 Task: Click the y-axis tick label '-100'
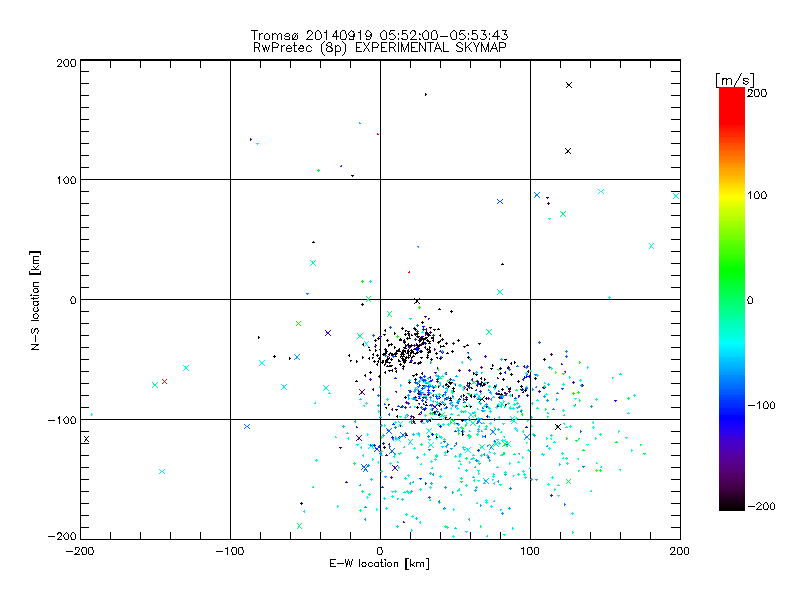[x=62, y=420]
